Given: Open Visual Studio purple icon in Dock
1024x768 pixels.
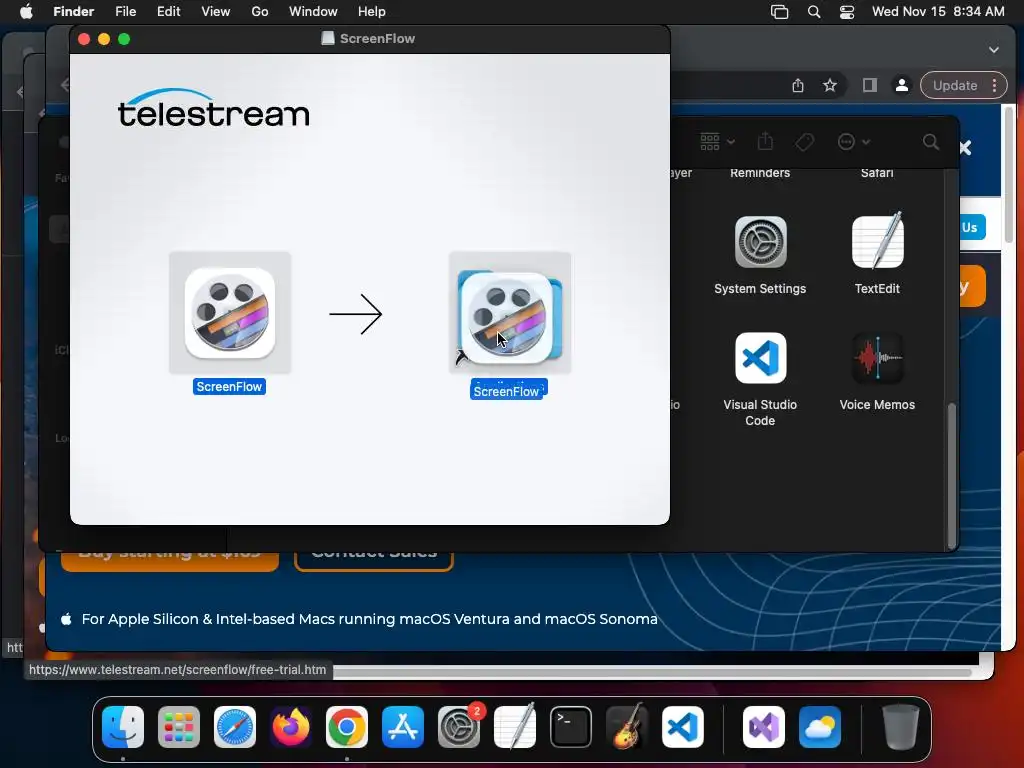Looking at the screenshot, I should pyautogui.click(x=763, y=727).
